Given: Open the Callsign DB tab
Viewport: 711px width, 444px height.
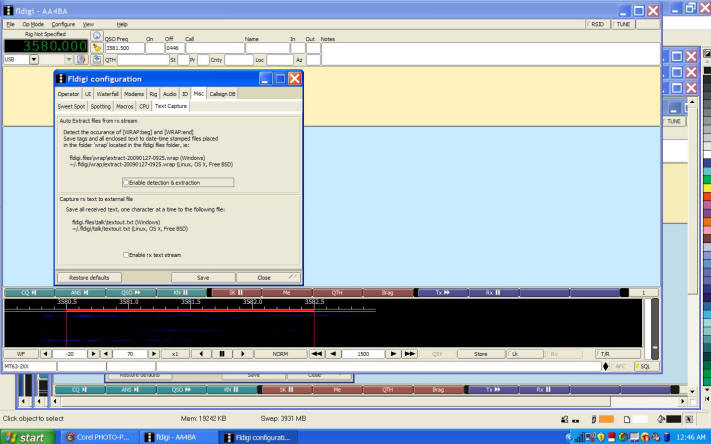Looking at the screenshot, I should click(x=222, y=94).
